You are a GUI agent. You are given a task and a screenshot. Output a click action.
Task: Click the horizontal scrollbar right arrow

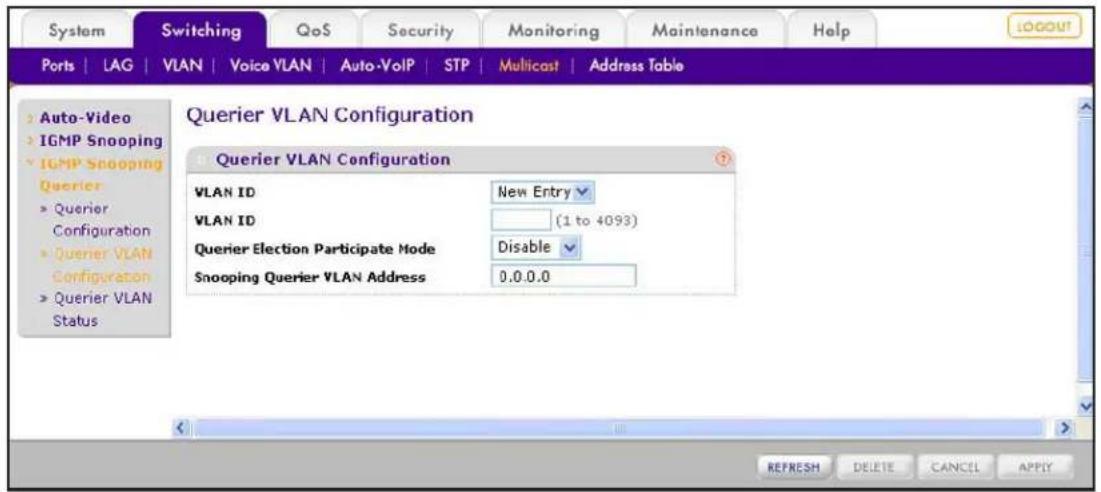point(1067,426)
